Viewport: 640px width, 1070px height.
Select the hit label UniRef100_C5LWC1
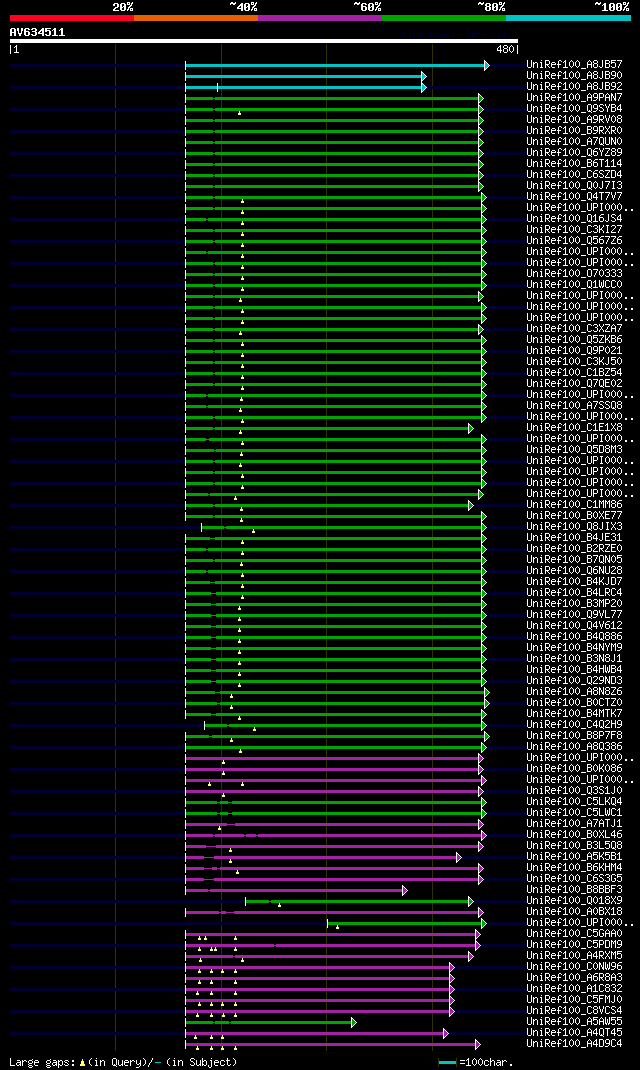pyautogui.click(x=574, y=813)
